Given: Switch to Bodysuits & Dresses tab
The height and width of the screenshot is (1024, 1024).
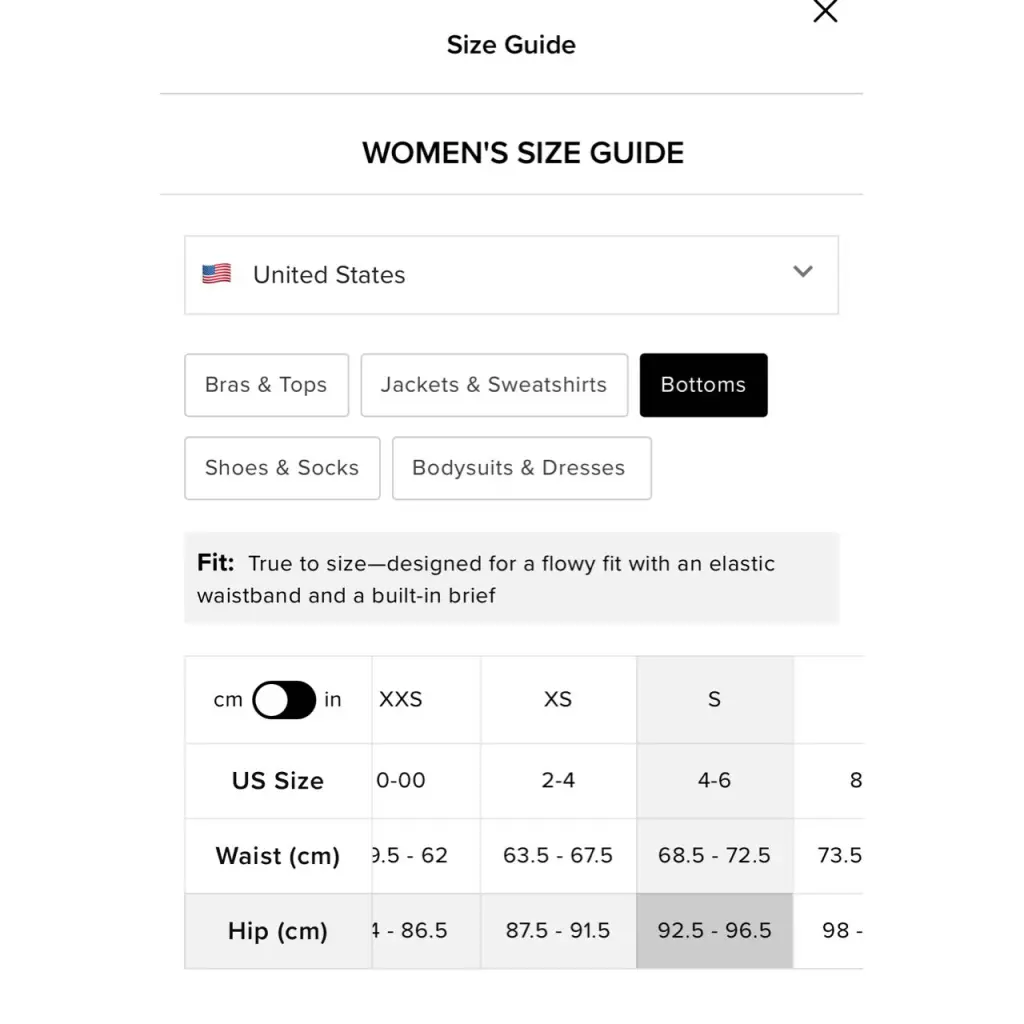Looking at the screenshot, I should click(522, 468).
